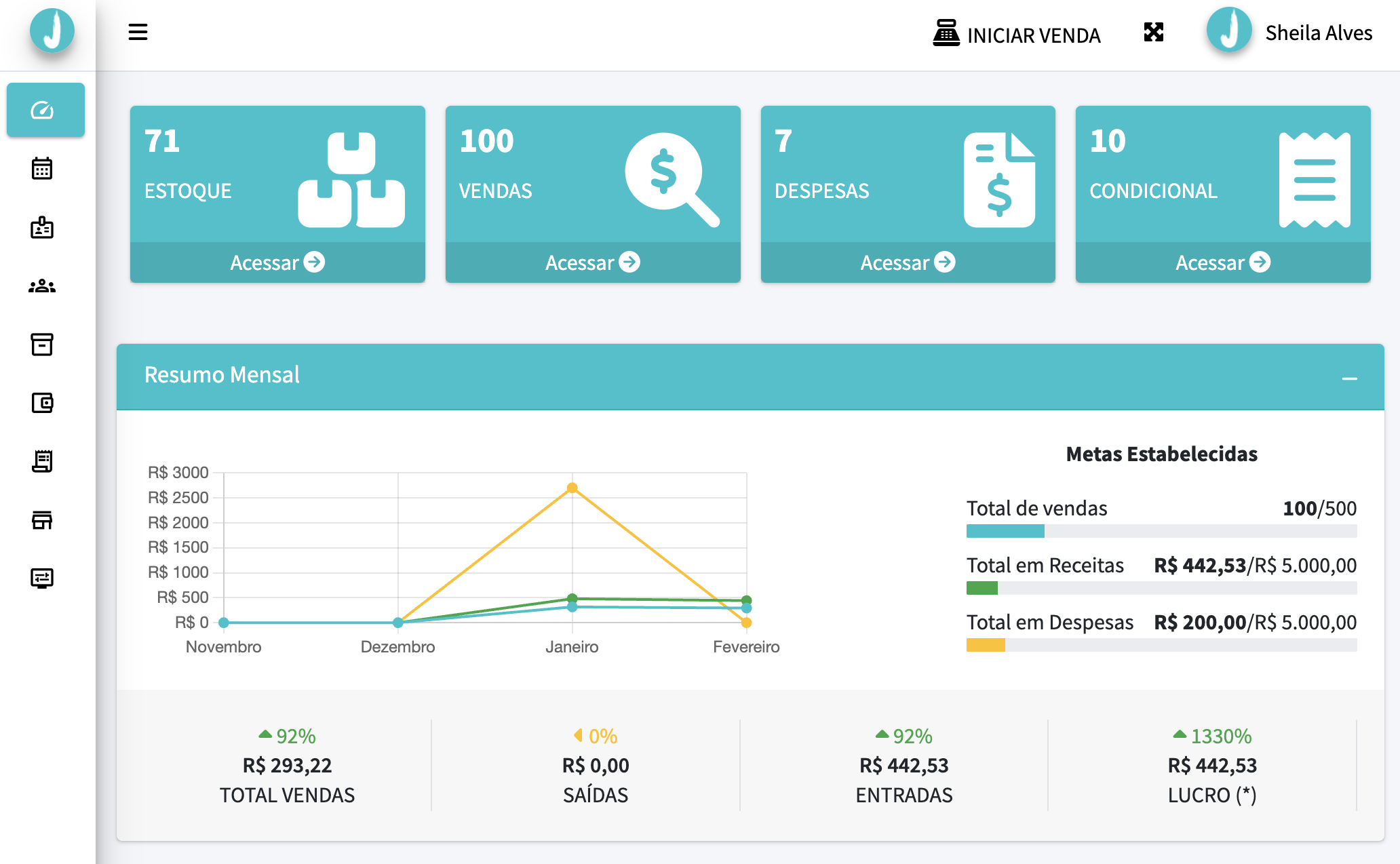Click the TOTAL VENDAS R$ 293,22 value
Screen dimensions: 1400x864
[287, 766]
